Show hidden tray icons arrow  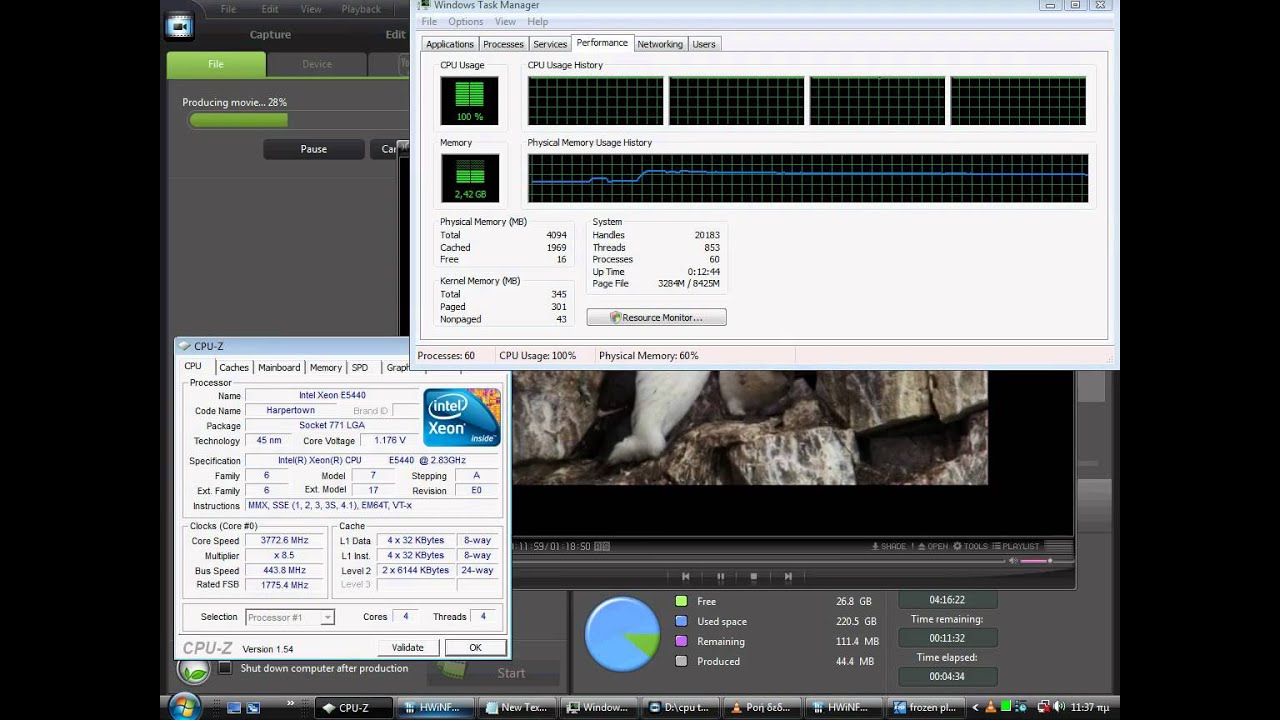[975, 707]
